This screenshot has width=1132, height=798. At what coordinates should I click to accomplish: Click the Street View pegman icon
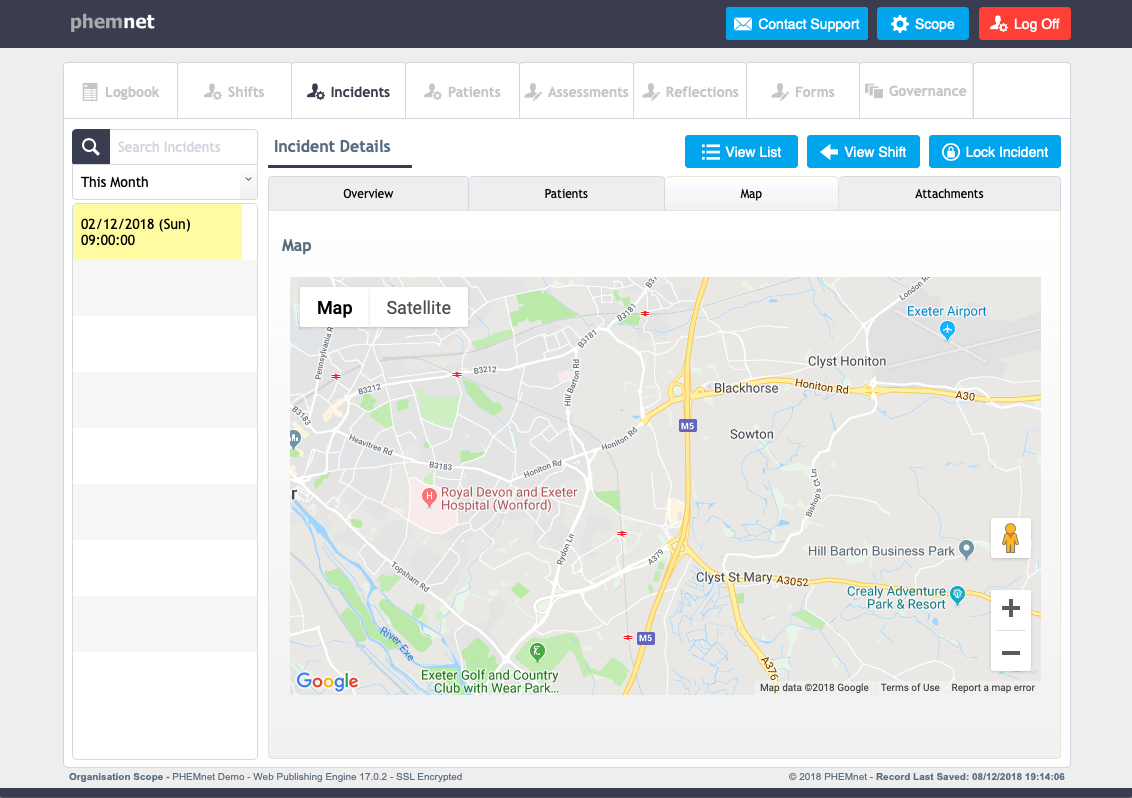tap(1010, 538)
